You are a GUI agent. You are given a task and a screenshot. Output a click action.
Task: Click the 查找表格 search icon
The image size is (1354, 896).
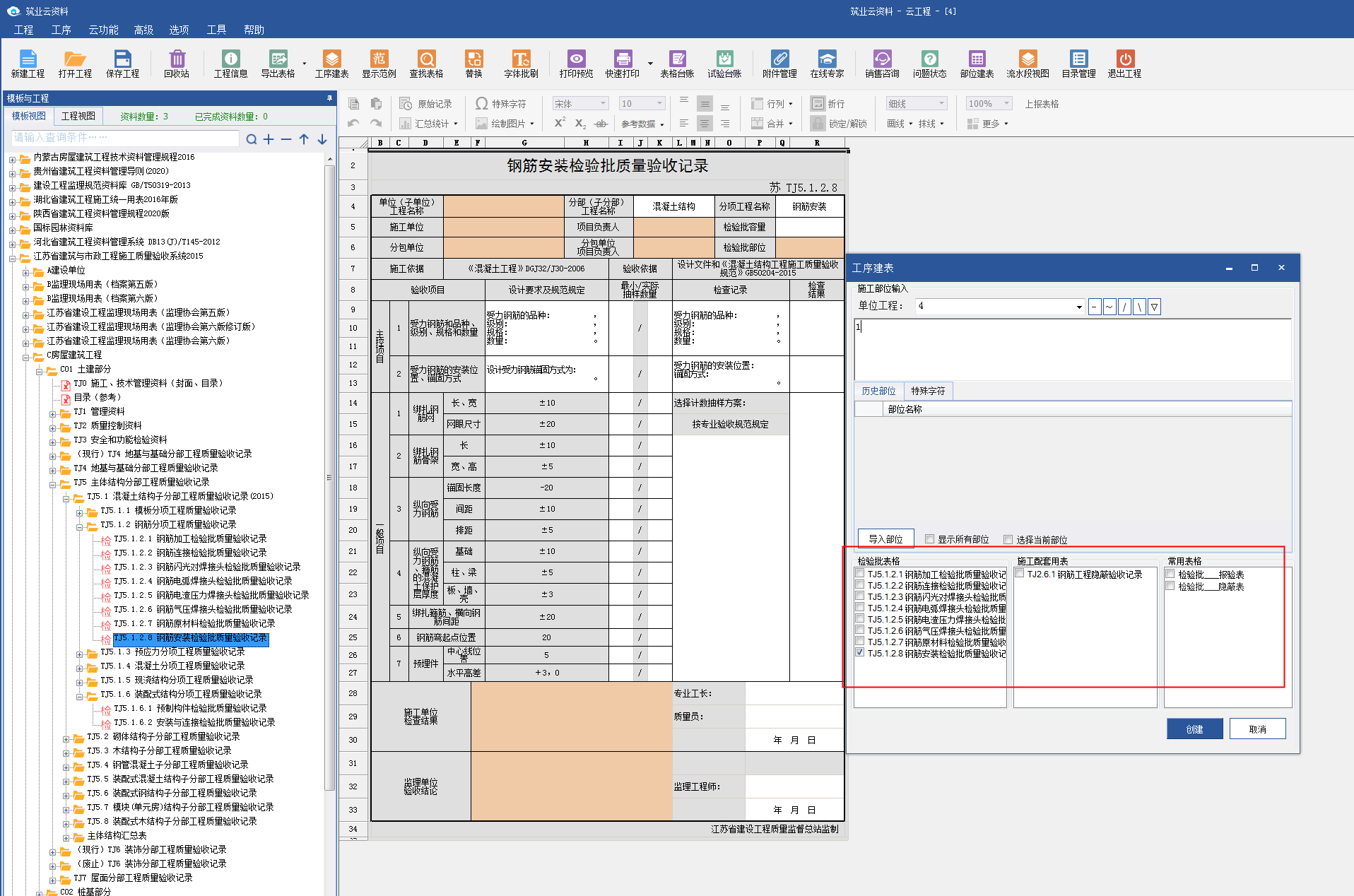click(x=426, y=64)
